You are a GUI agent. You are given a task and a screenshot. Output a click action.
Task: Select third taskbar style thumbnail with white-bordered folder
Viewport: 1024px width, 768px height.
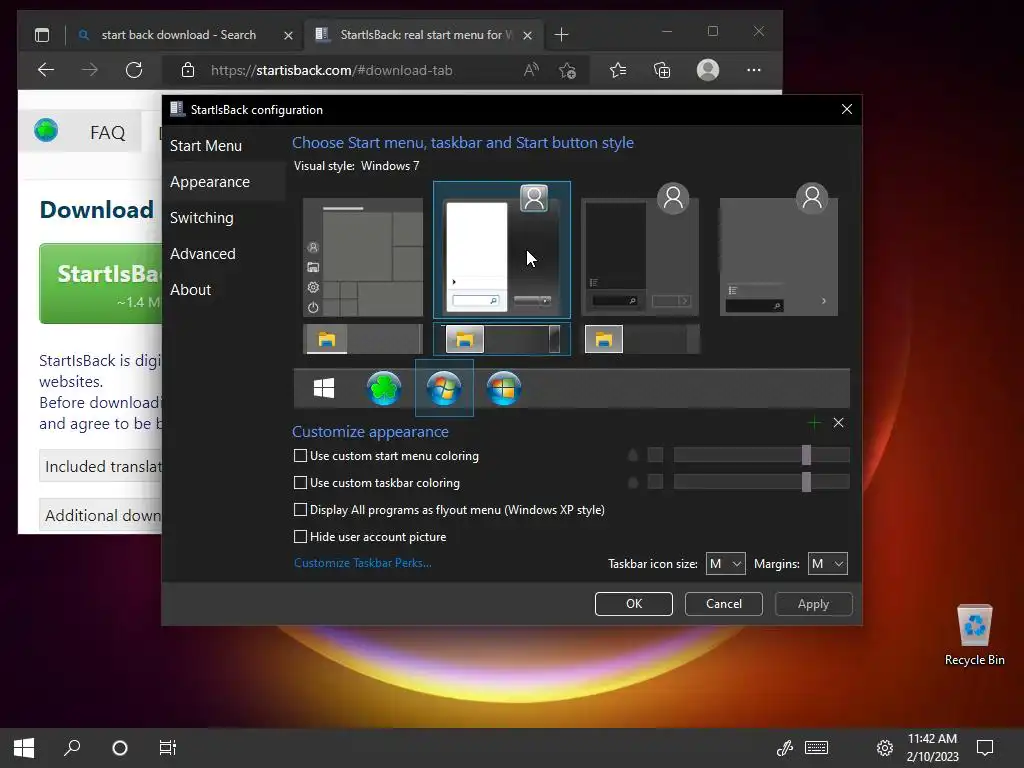pyautogui.click(x=641, y=339)
